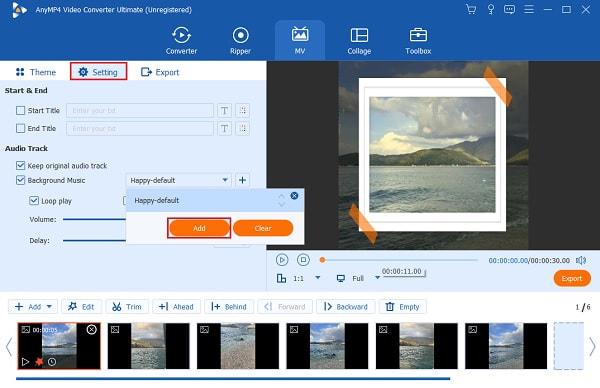
Task: Uncheck Keep original audio track
Action: click(x=20, y=165)
